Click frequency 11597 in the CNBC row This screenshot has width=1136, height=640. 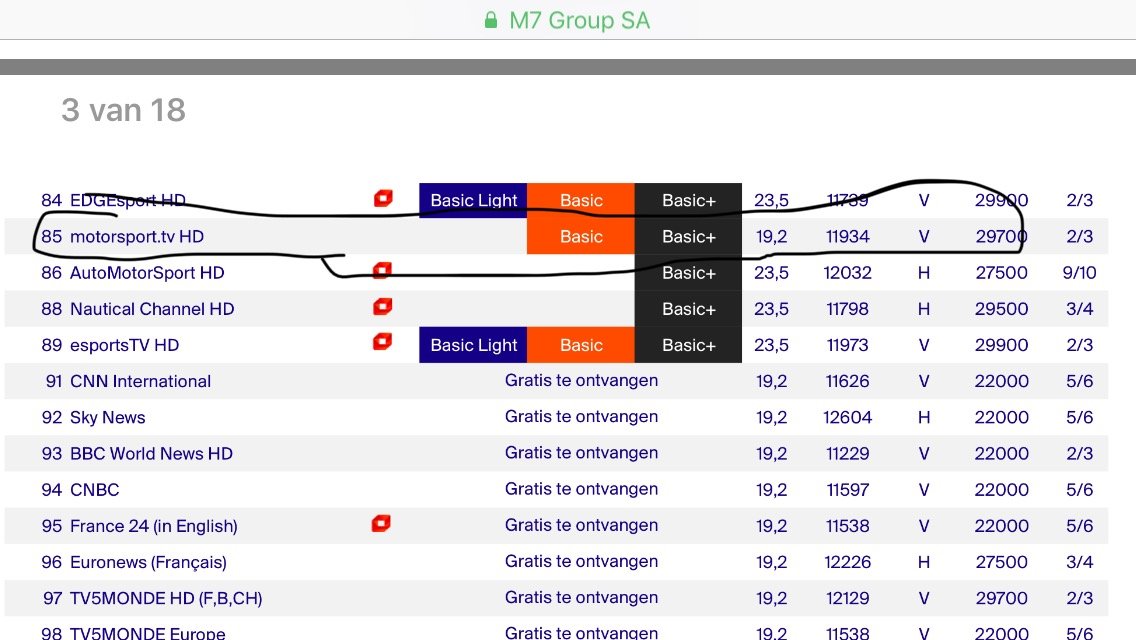click(x=848, y=490)
